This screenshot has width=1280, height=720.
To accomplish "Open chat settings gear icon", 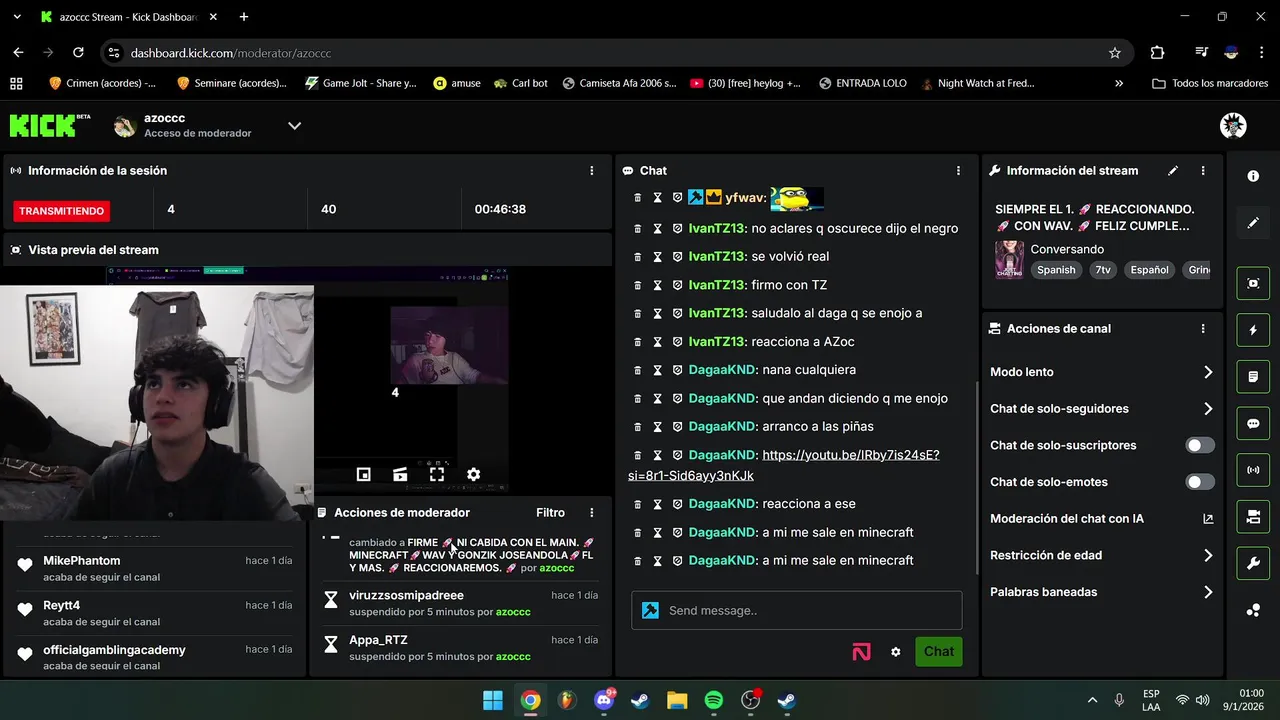I will 895,652.
